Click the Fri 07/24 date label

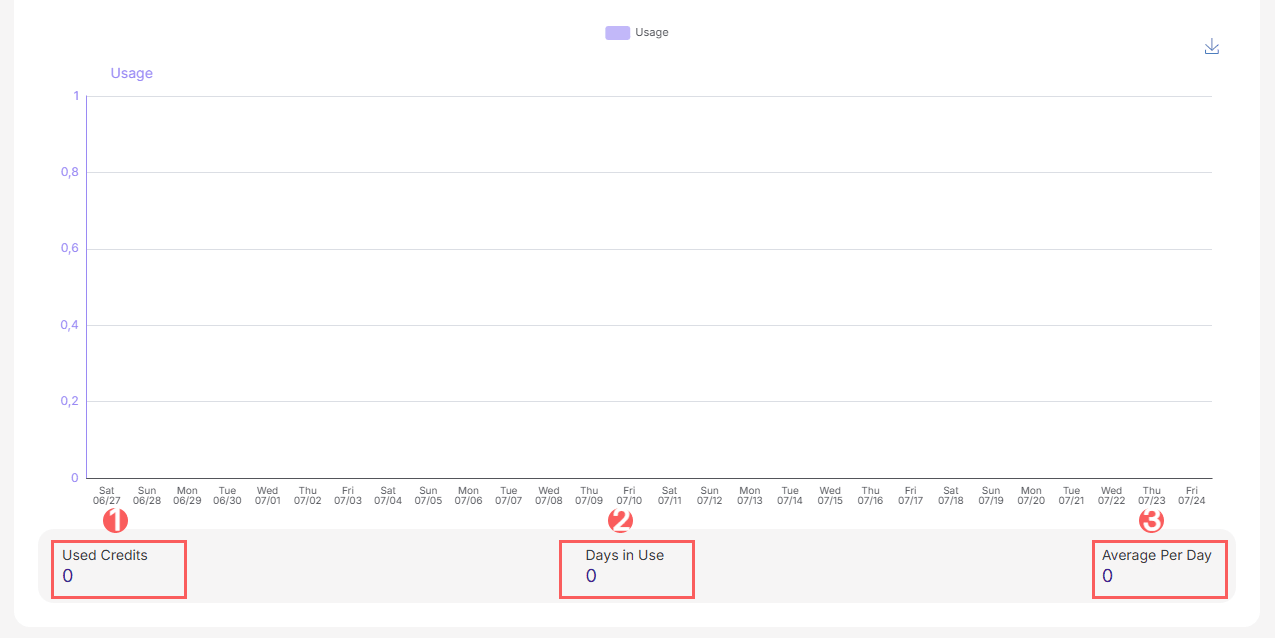[1191, 496]
